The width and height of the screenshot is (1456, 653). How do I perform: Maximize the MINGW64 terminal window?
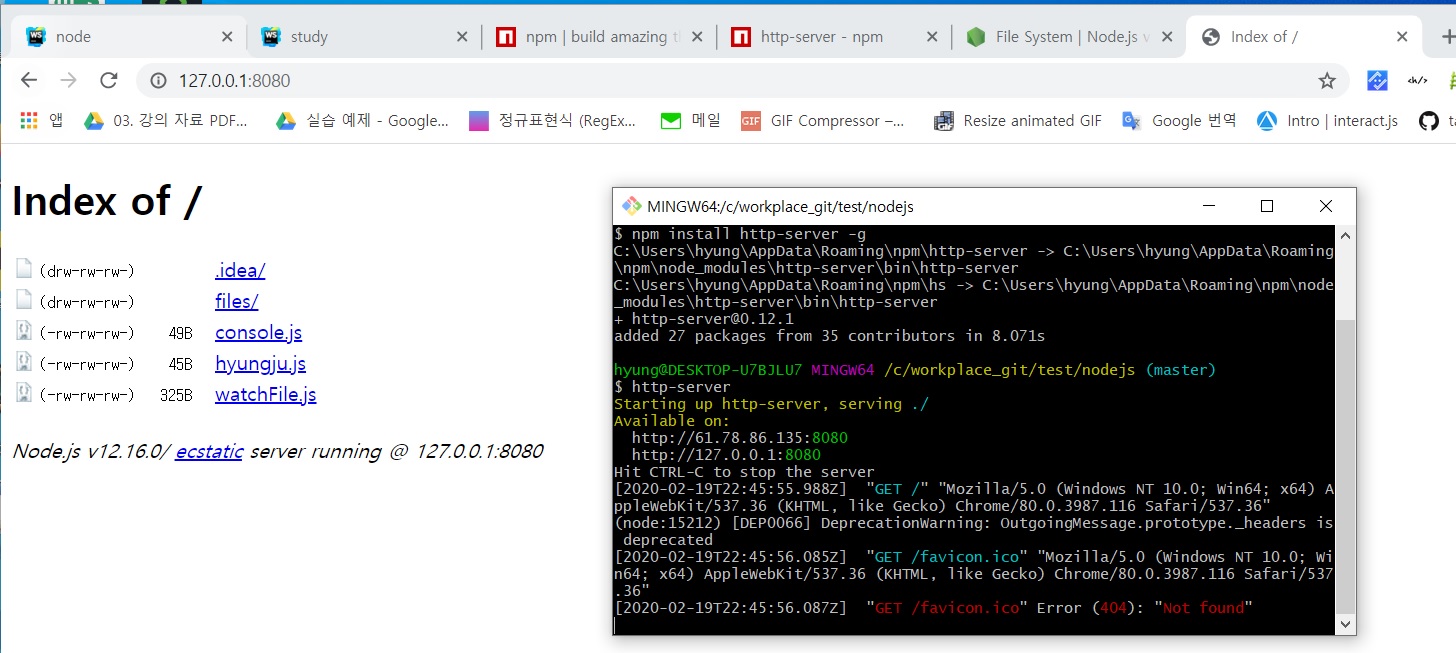pos(1267,207)
